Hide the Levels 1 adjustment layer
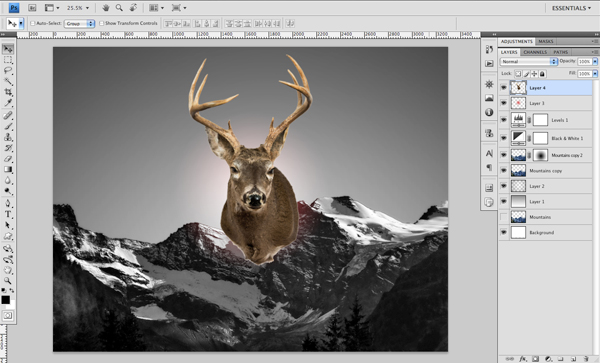 click(504, 120)
